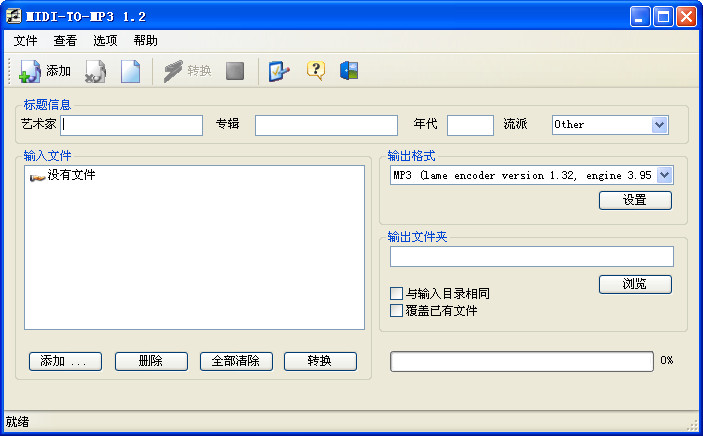Focus the 艺术家 artist input field
This screenshot has height=436, width=703.
(x=131, y=125)
